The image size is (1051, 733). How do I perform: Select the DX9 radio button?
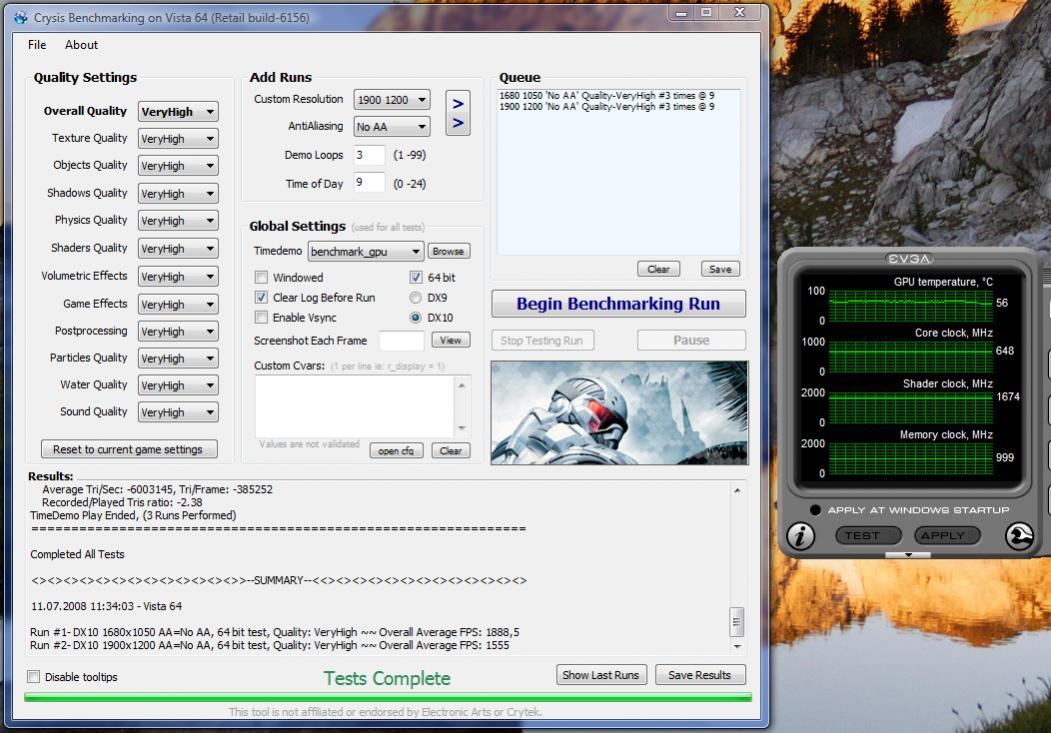[416, 297]
